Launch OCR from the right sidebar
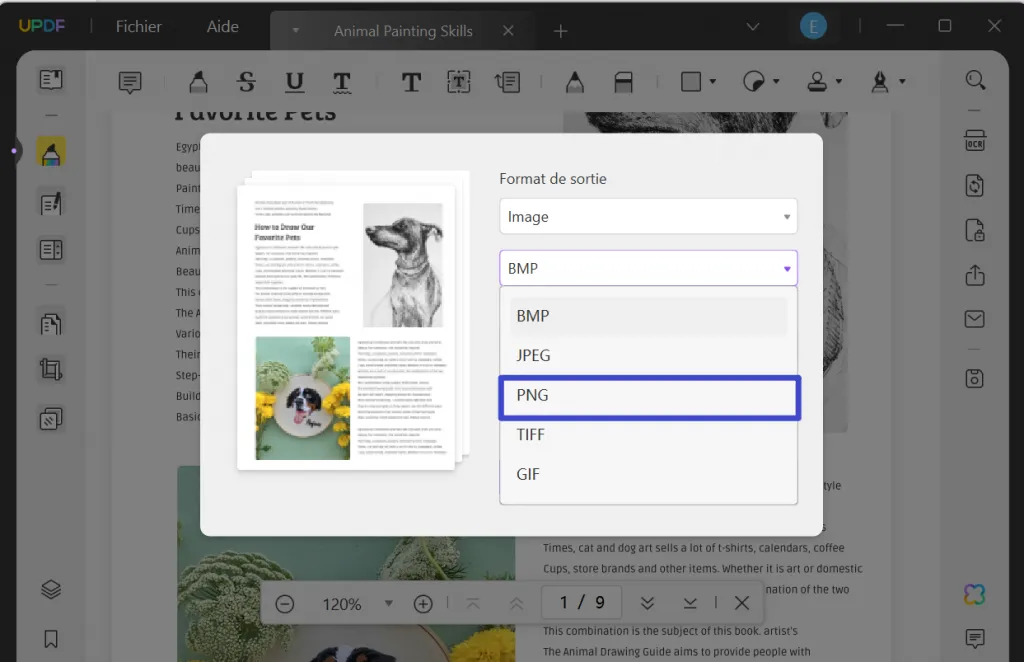The image size is (1024, 662). pyautogui.click(x=975, y=143)
